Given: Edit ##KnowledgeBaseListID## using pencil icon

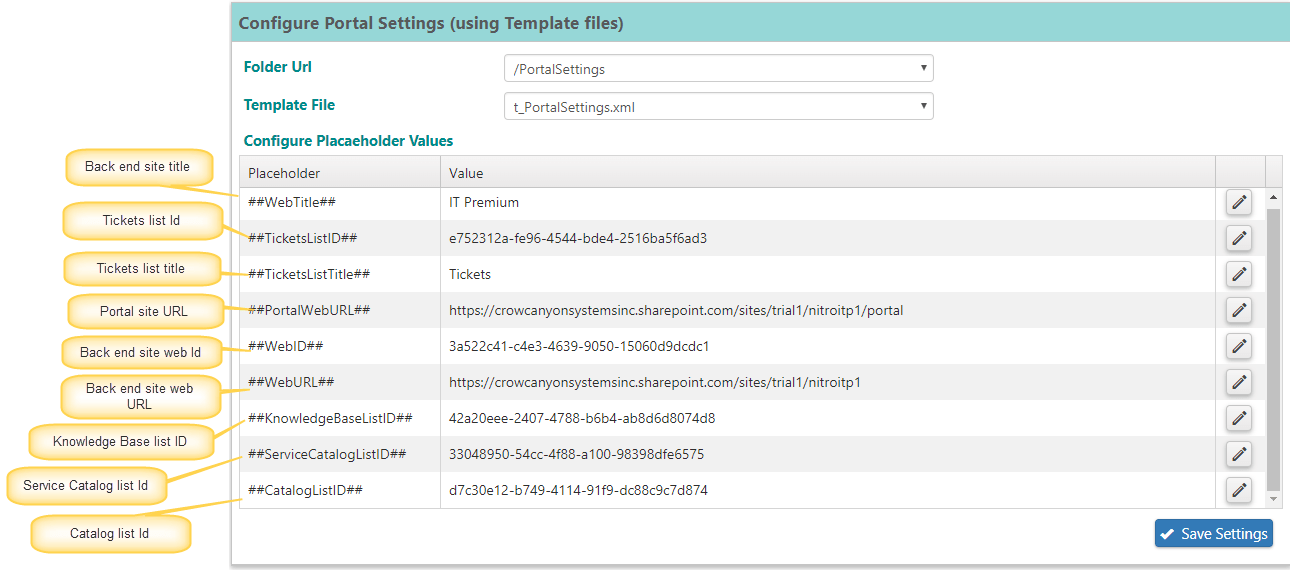Looking at the screenshot, I should [1239, 418].
